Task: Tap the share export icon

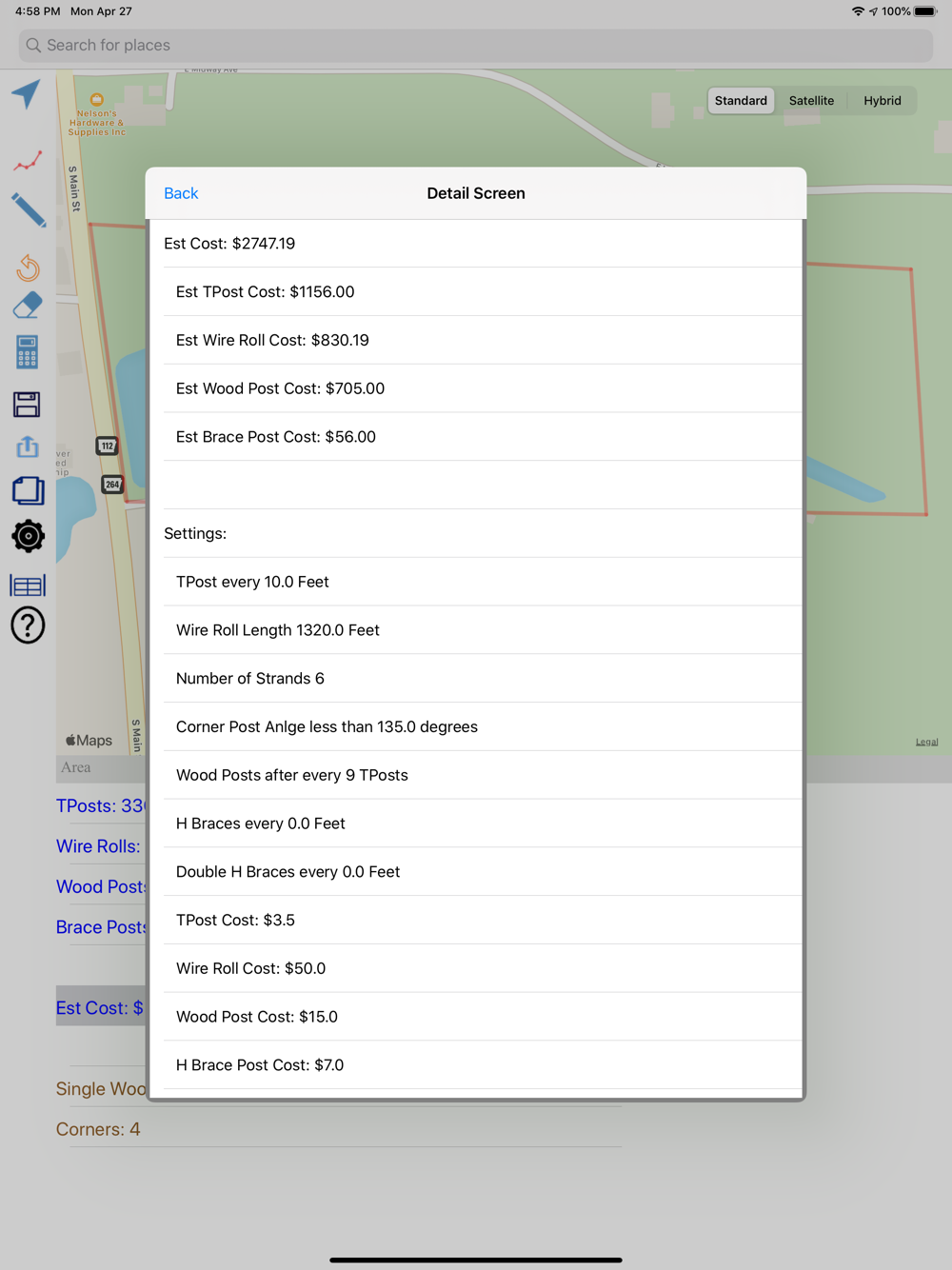Action: (28, 446)
